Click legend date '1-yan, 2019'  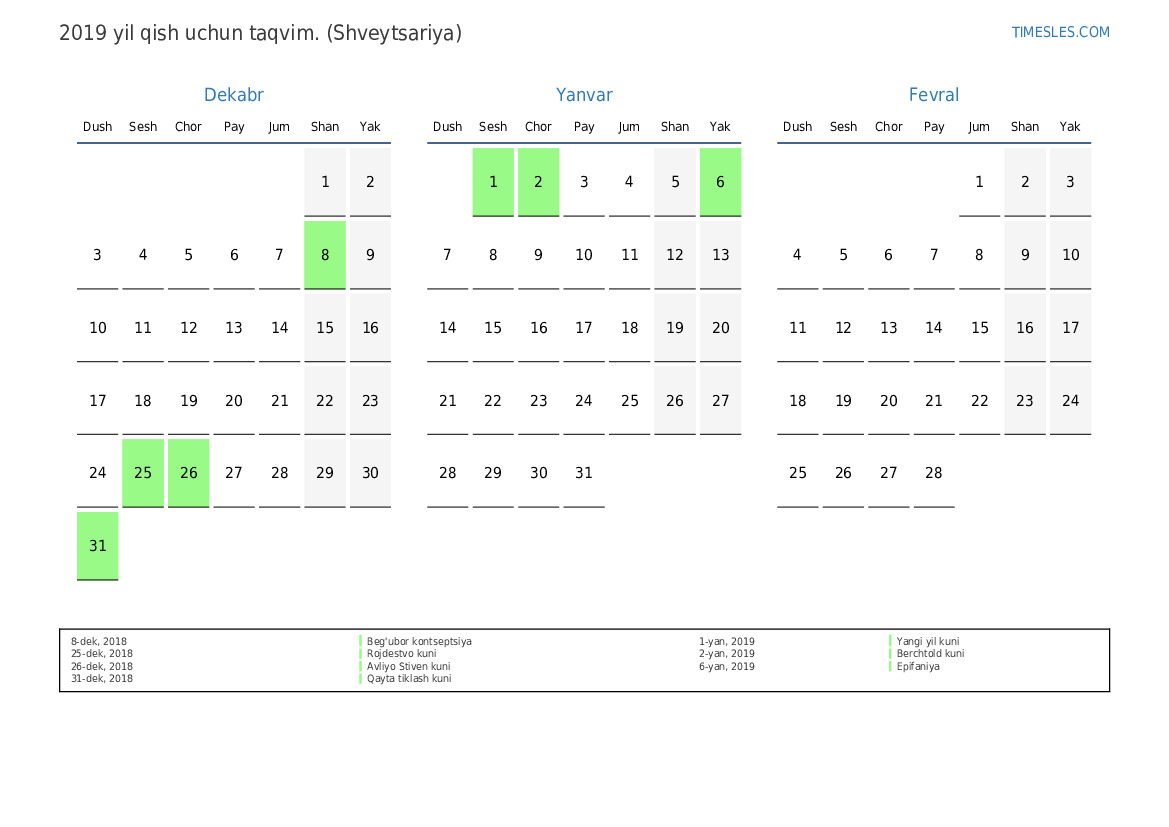click(727, 641)
